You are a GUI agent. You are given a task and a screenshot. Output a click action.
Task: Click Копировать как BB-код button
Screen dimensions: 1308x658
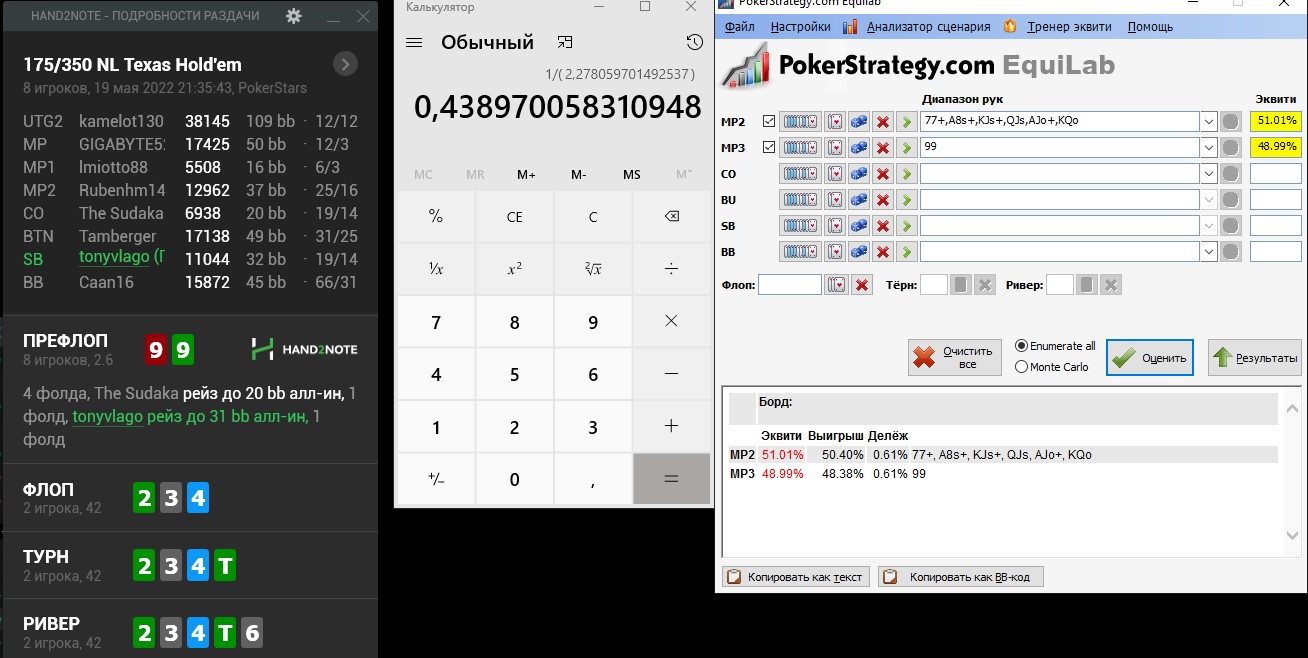tap(961, 577)
